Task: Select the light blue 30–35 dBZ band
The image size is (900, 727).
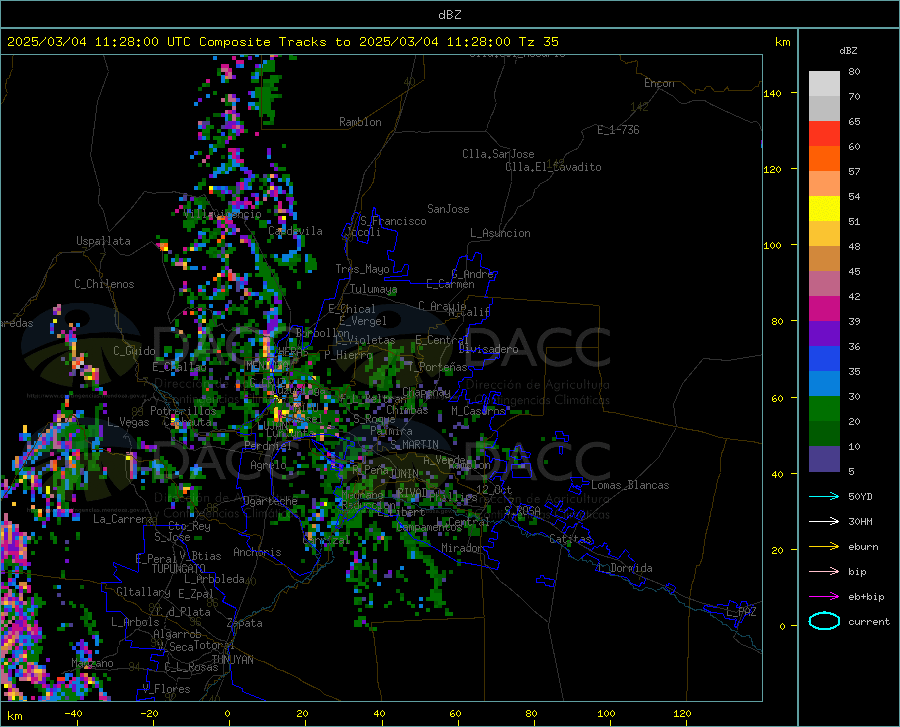Action: tap(824, 384)
